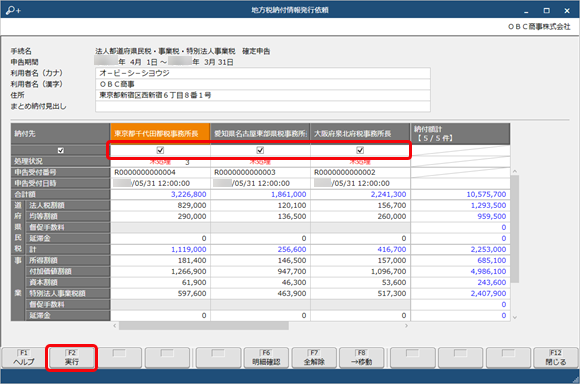The width and height of the screenshot is (580, 384).
Task: Click the 利用者名（カナ） input field
Action: coord(263,73)
